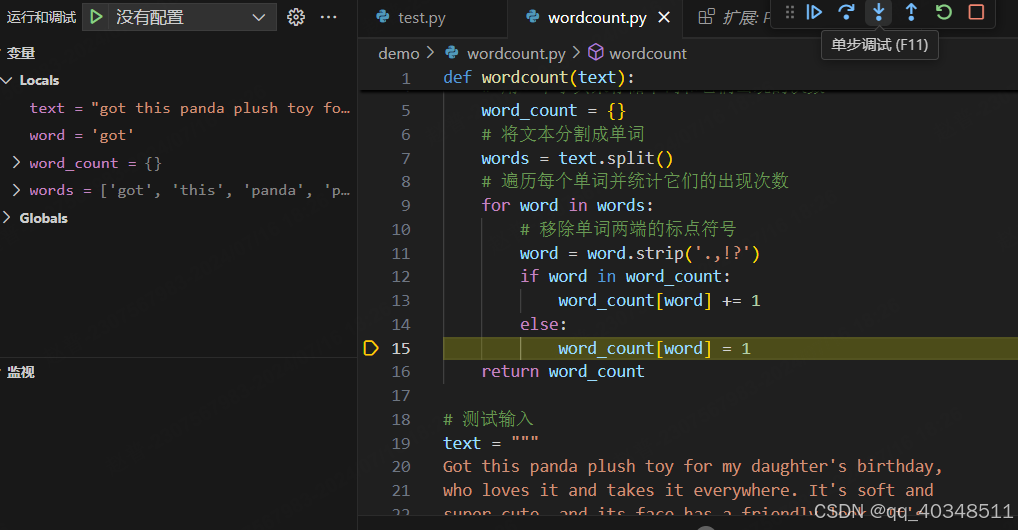Viewport: 1018px width, 530px height.
Task: Click in highlighted line word_count[word] = 1
Action: (x=654, y=348)
